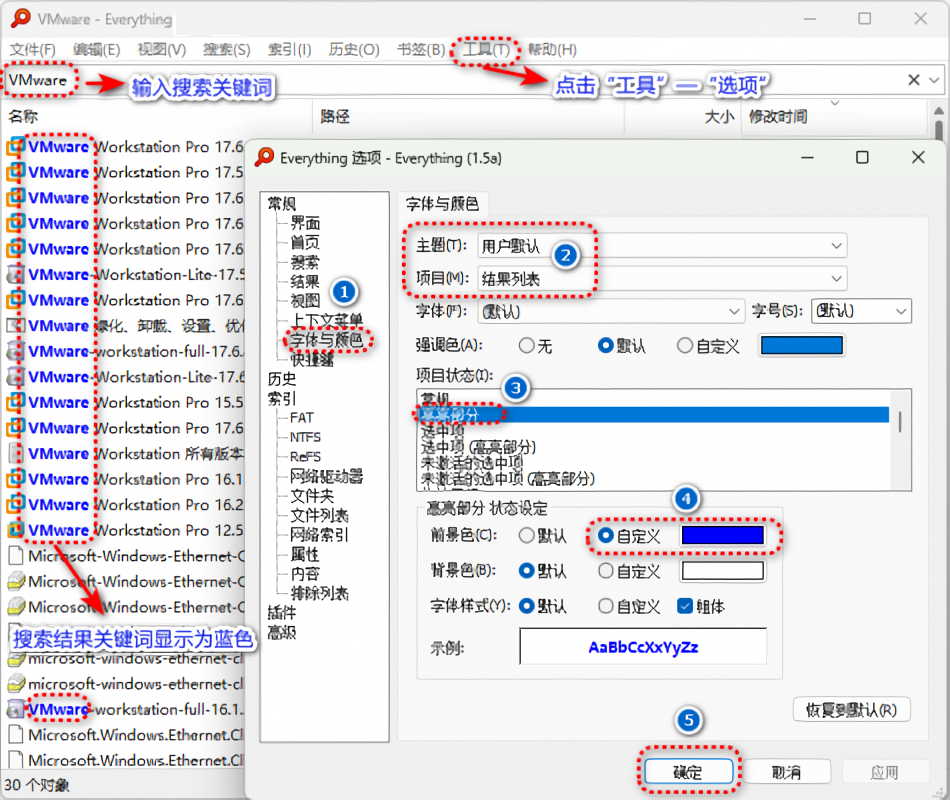Select the 首页 node in options tree

(305, 242)
